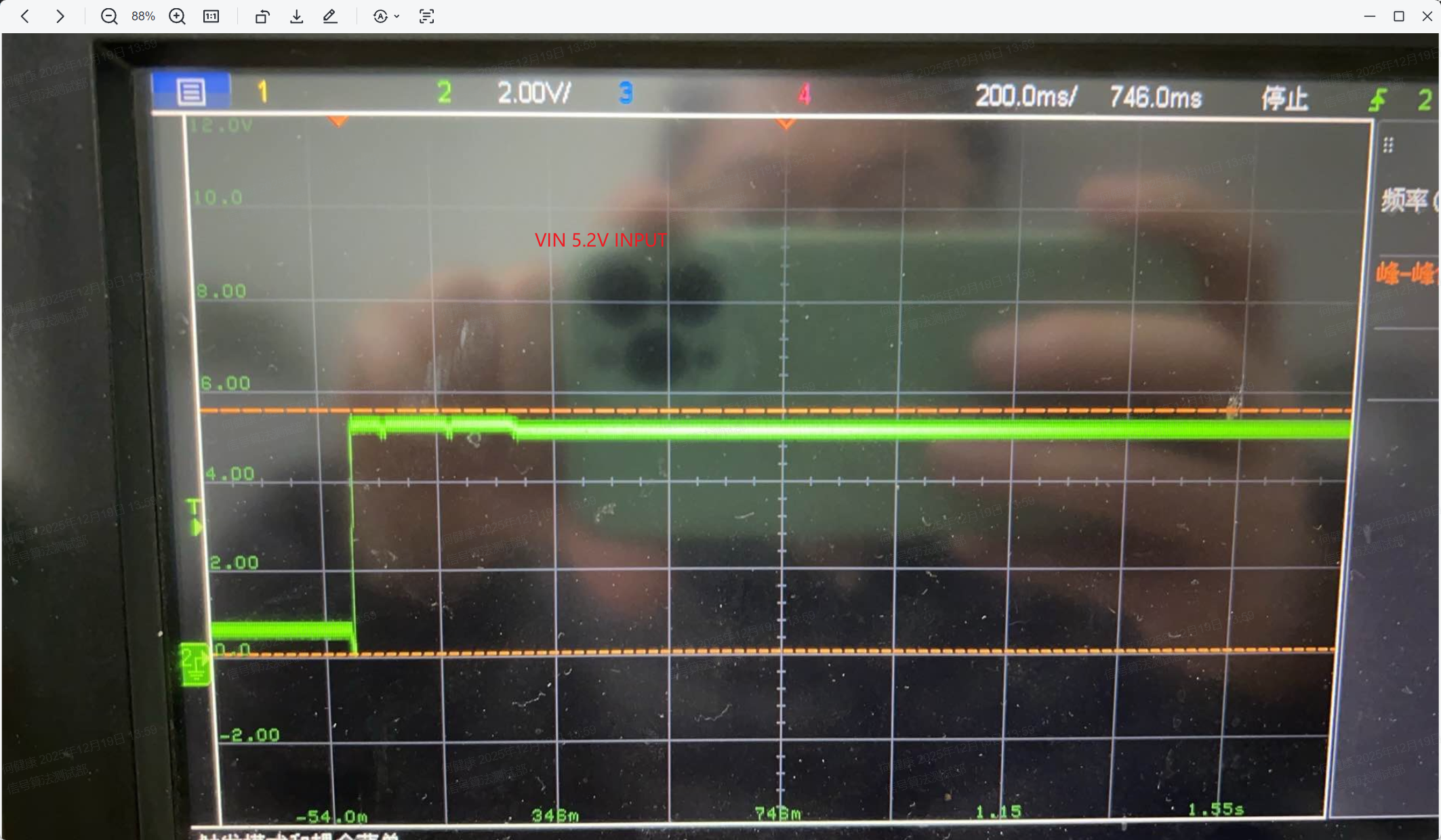The height and width of the screenshot is (840, 1441).
Task: Download or save the image
Action: point(296,16)
